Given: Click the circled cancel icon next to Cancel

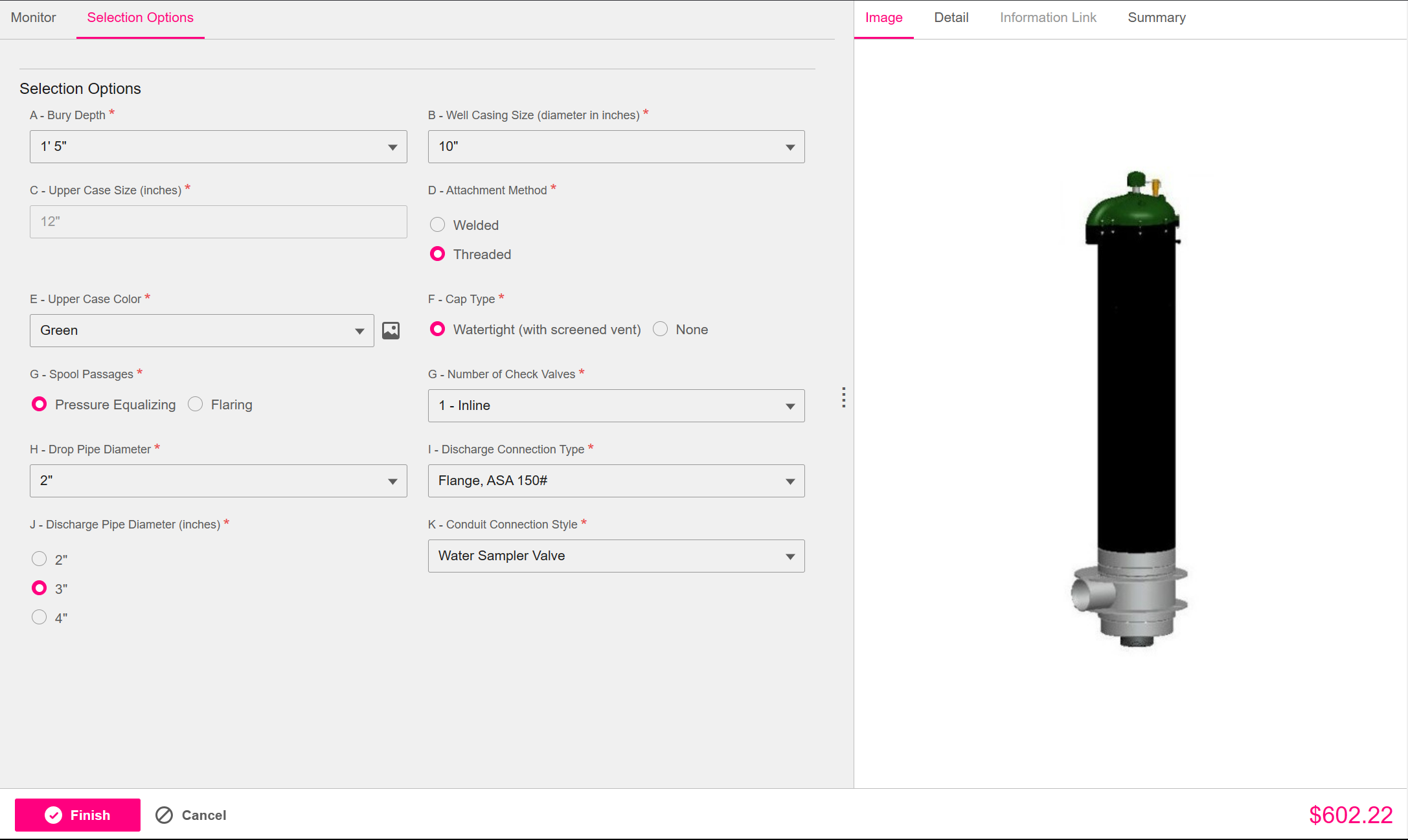Looking at the screenshot, I should click(164, 815).
